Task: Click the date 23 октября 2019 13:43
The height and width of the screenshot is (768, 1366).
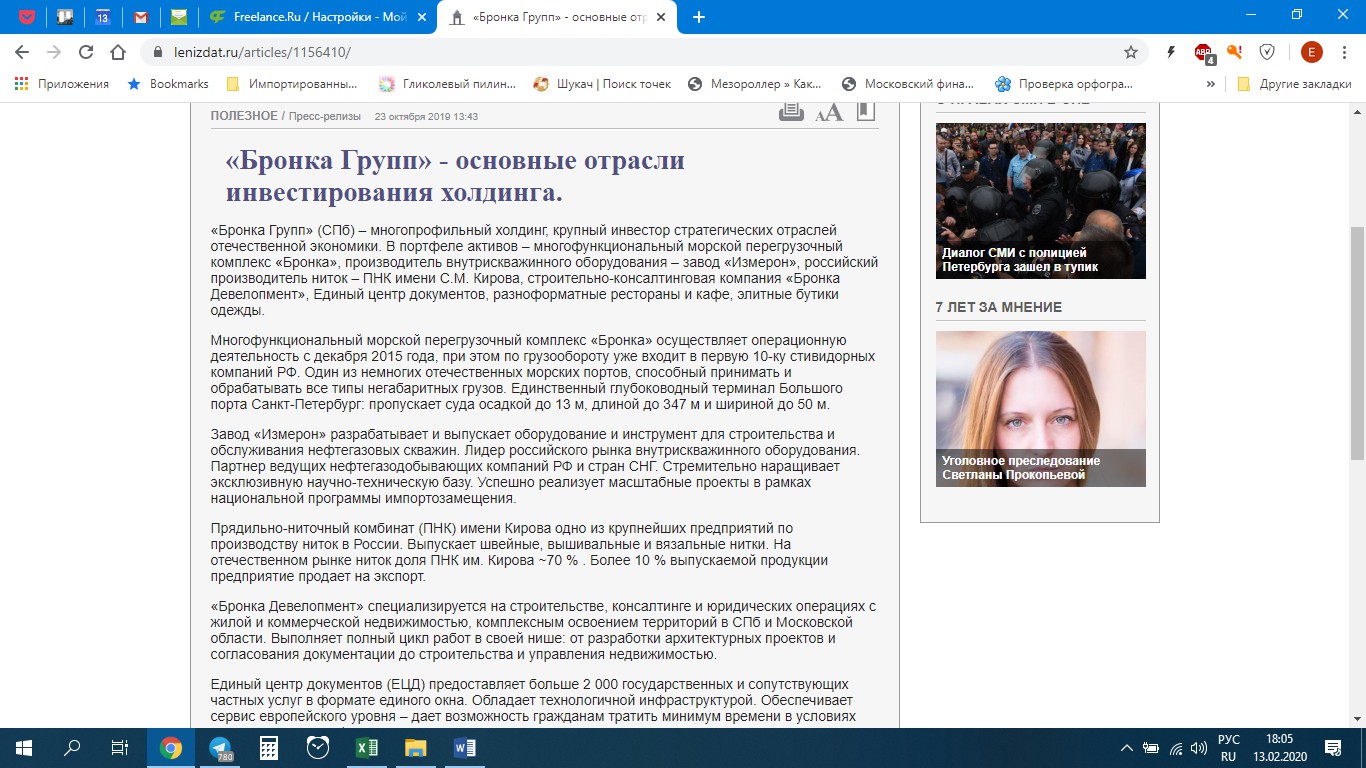Action: coord(426,117)
